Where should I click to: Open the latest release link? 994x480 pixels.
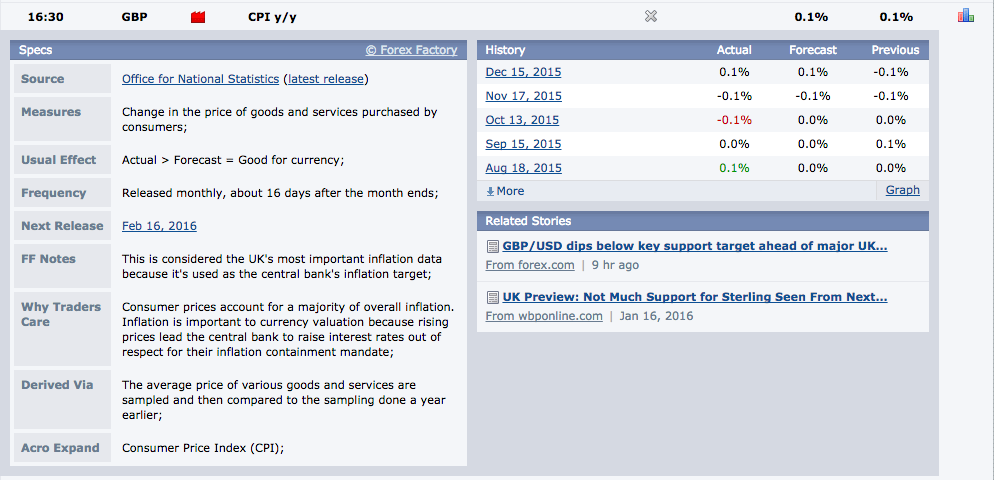(x=326, y=79)
